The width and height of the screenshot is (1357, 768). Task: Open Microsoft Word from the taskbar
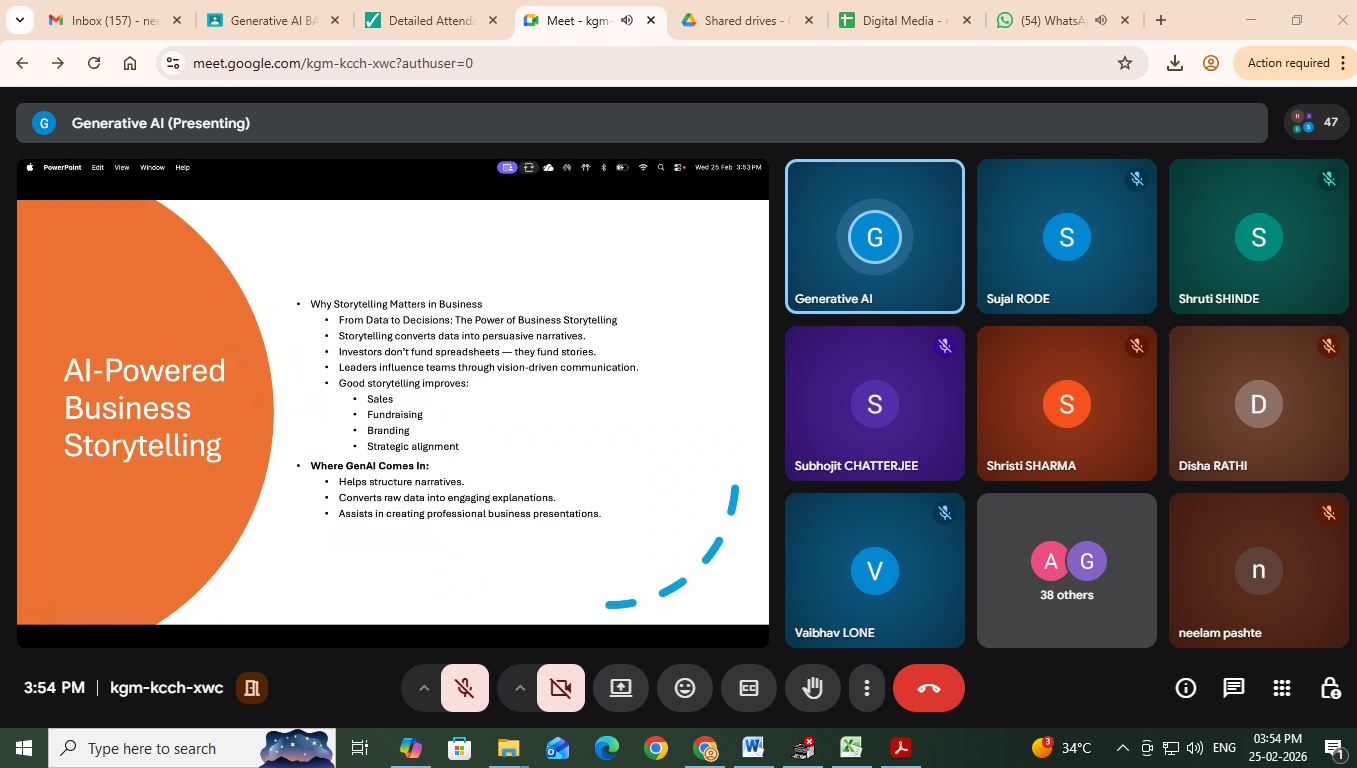coord(753,748)
